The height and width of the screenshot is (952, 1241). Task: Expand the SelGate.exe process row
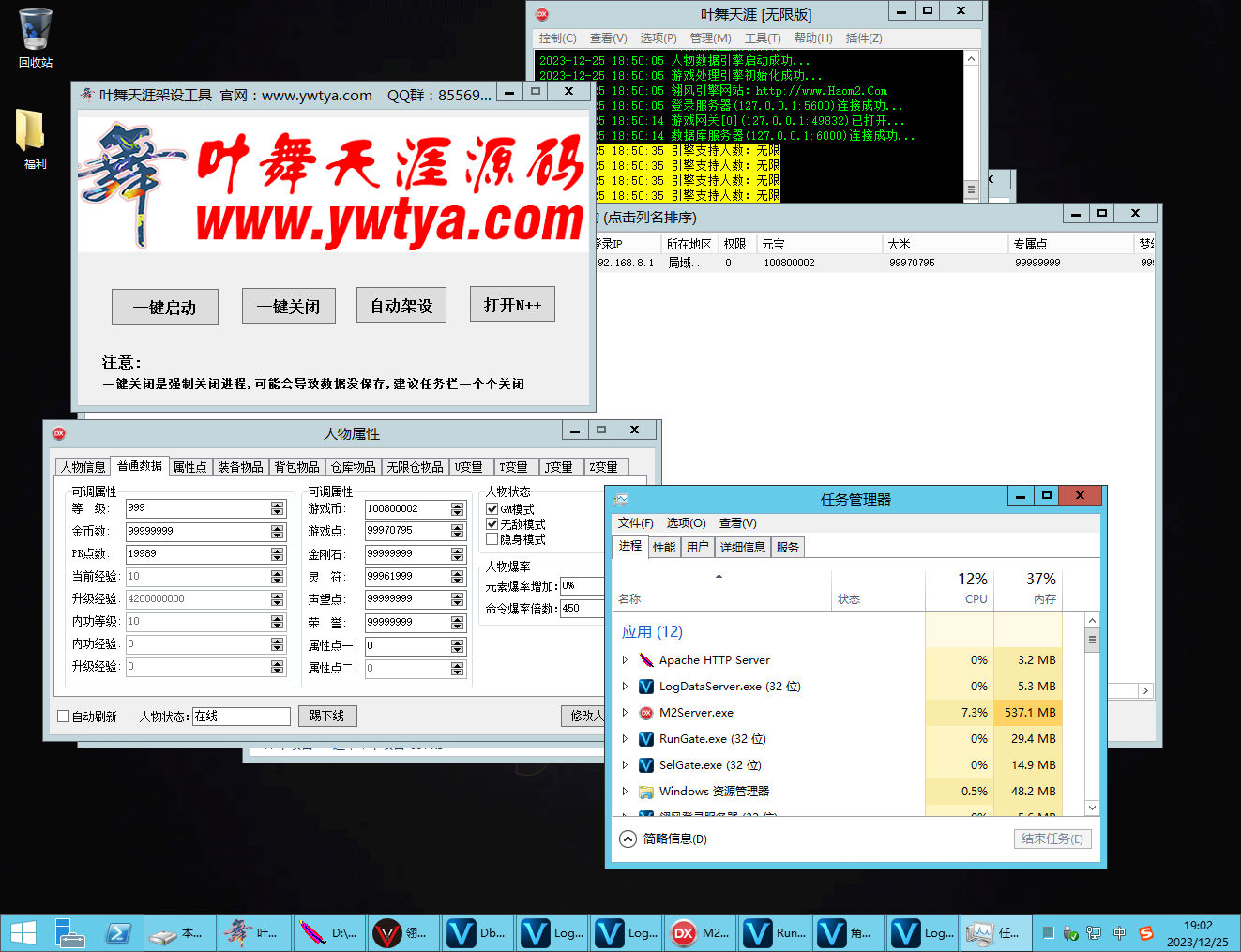pyautogui.click(x=625, y=765)
